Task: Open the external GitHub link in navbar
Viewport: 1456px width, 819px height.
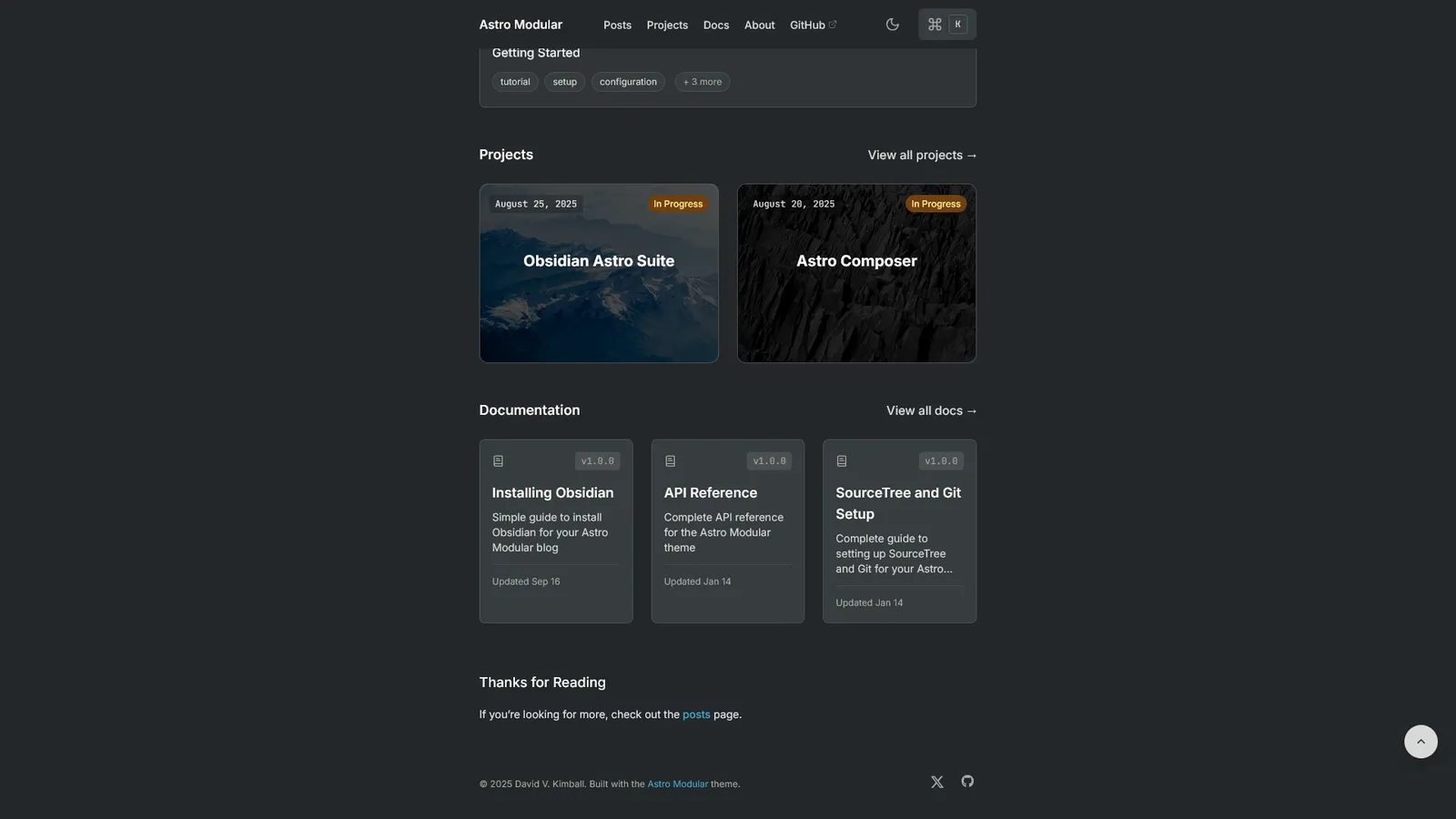Action: coord(812,25)
